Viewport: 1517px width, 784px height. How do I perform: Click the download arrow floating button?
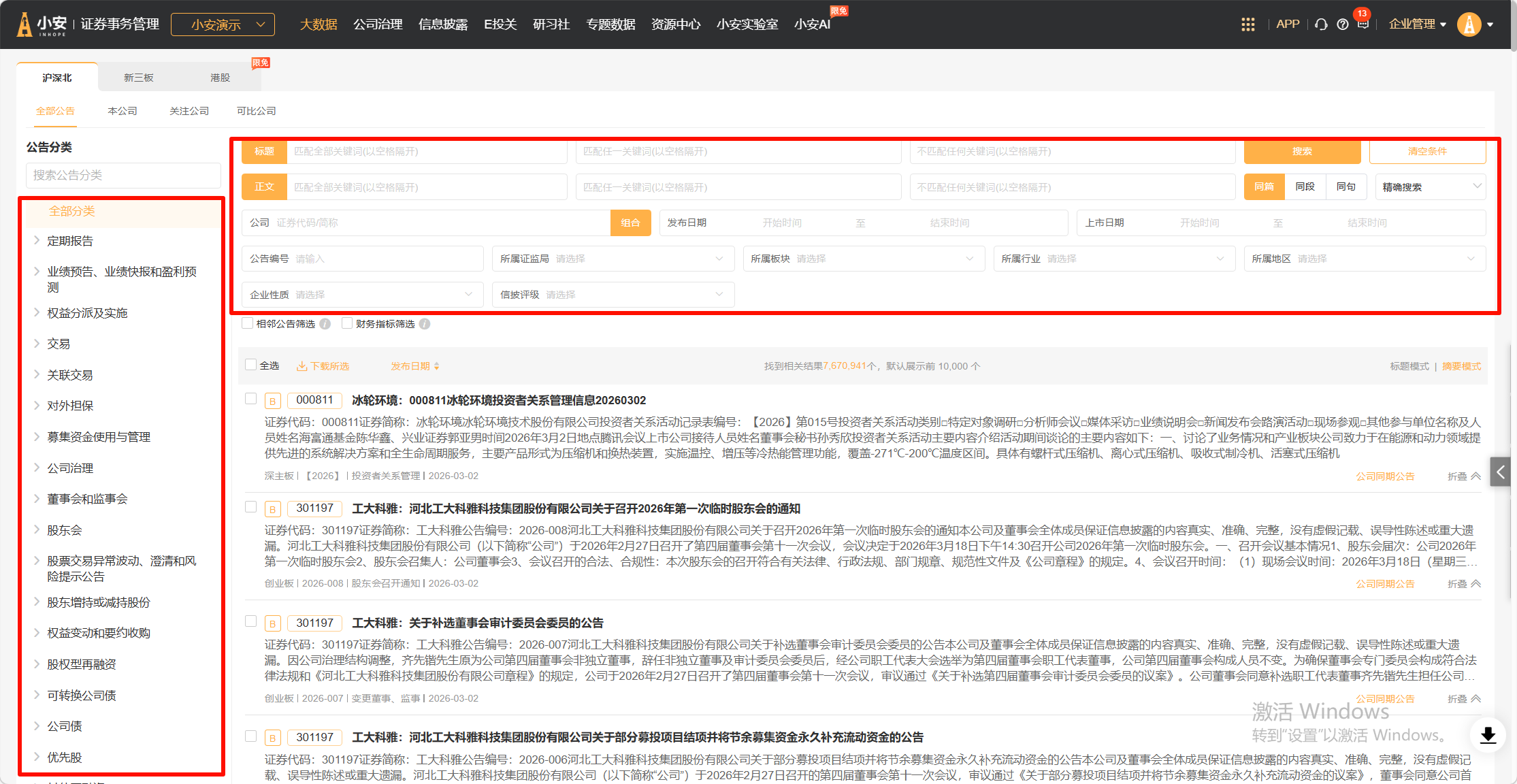coord(1488,735)
